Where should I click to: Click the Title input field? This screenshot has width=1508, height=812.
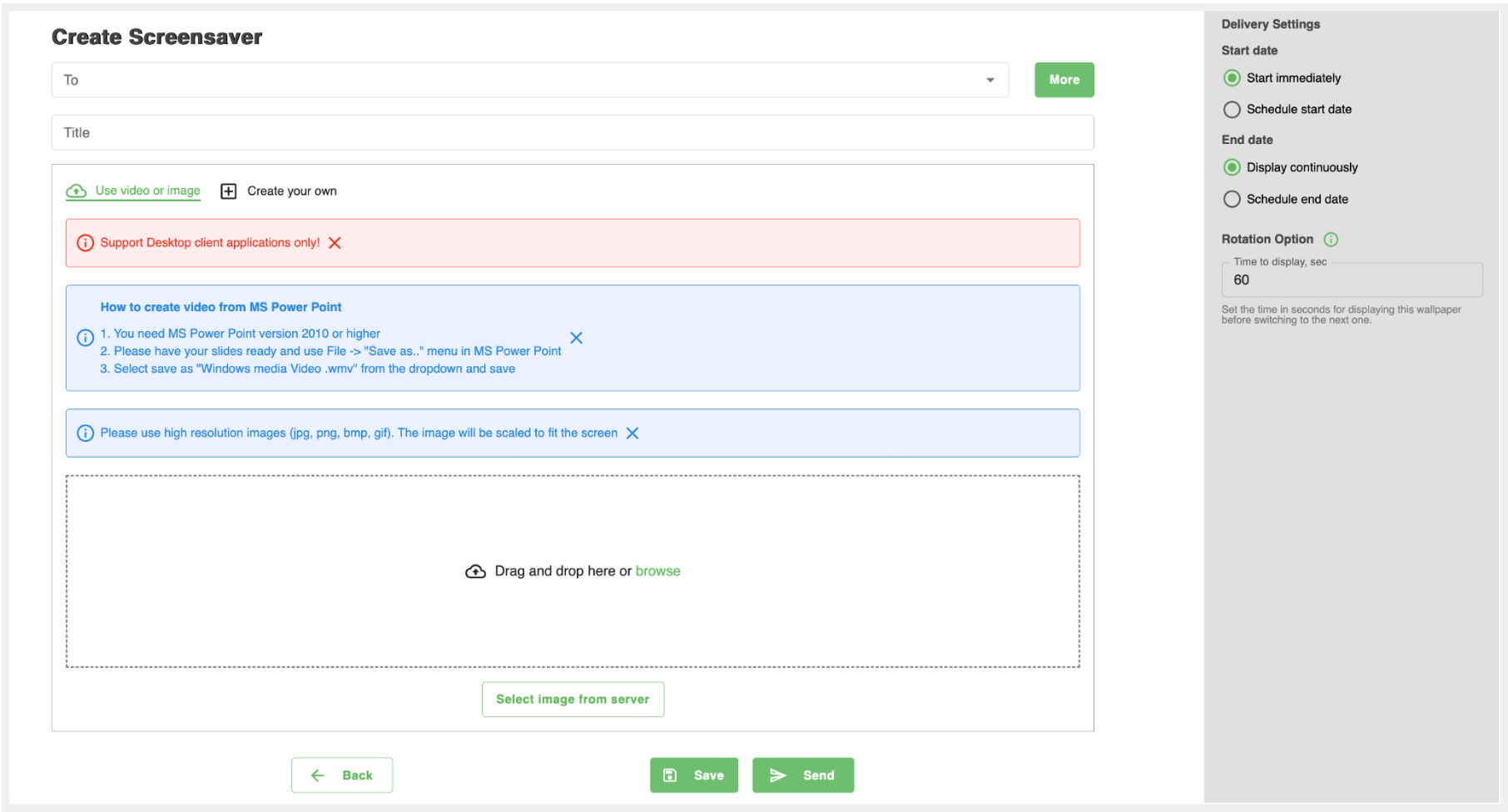click(572, 133)
